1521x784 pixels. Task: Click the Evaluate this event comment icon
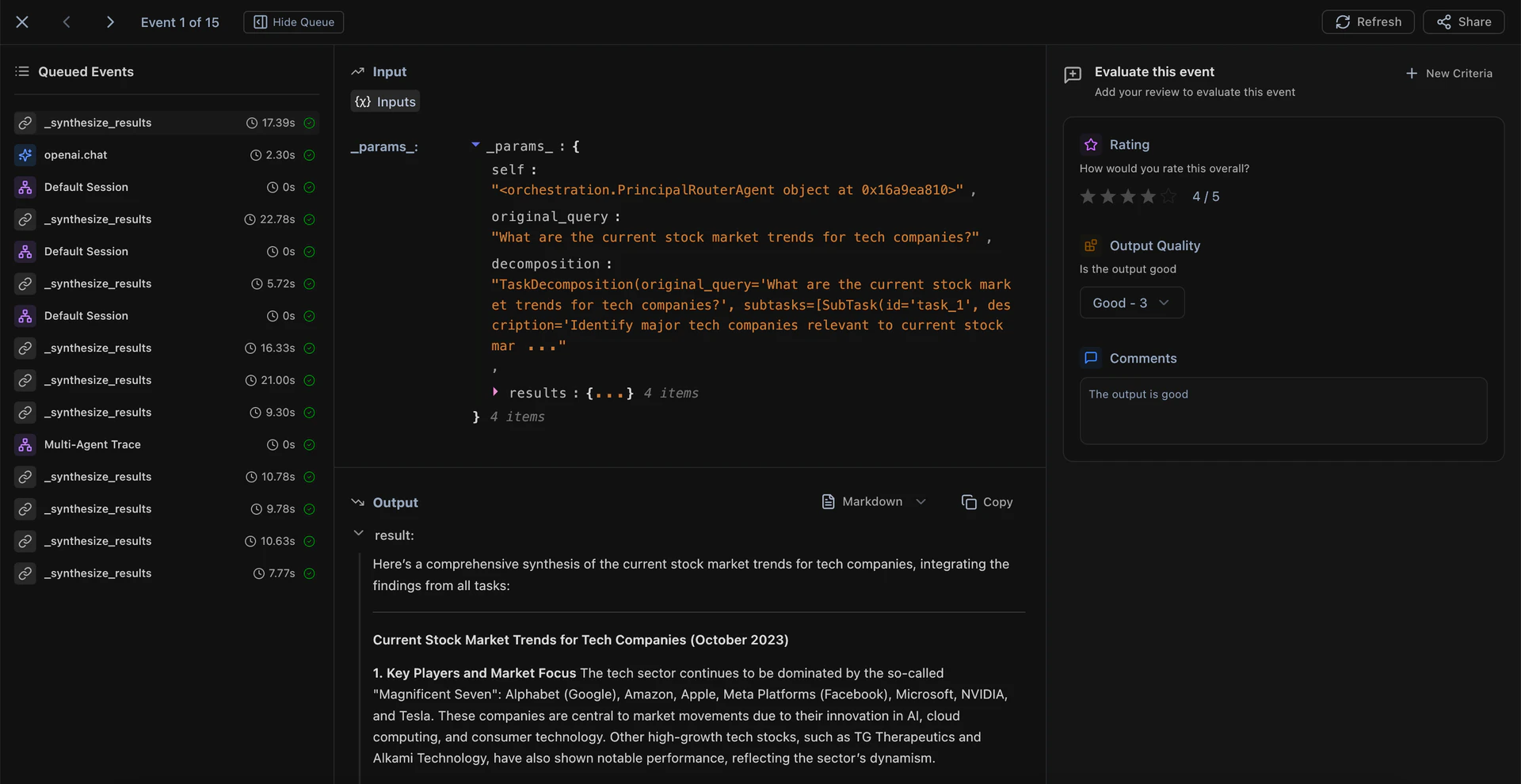coord(1073,74)
